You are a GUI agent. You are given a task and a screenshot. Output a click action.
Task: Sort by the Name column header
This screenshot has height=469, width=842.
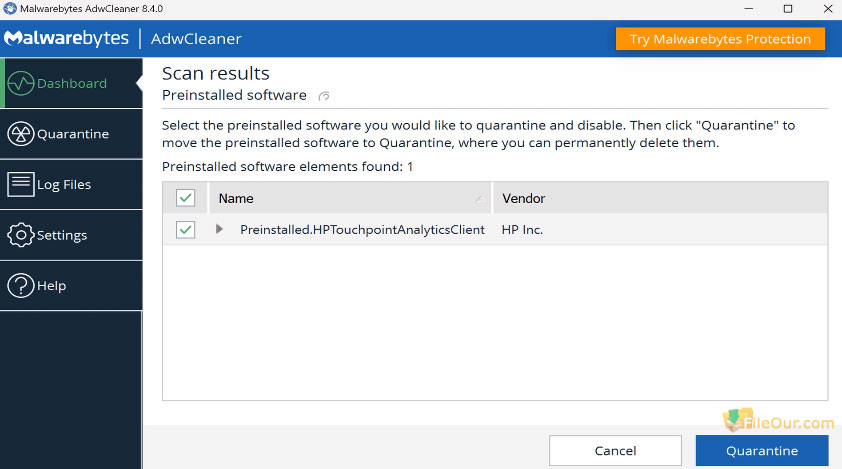[x=350, y=198]
